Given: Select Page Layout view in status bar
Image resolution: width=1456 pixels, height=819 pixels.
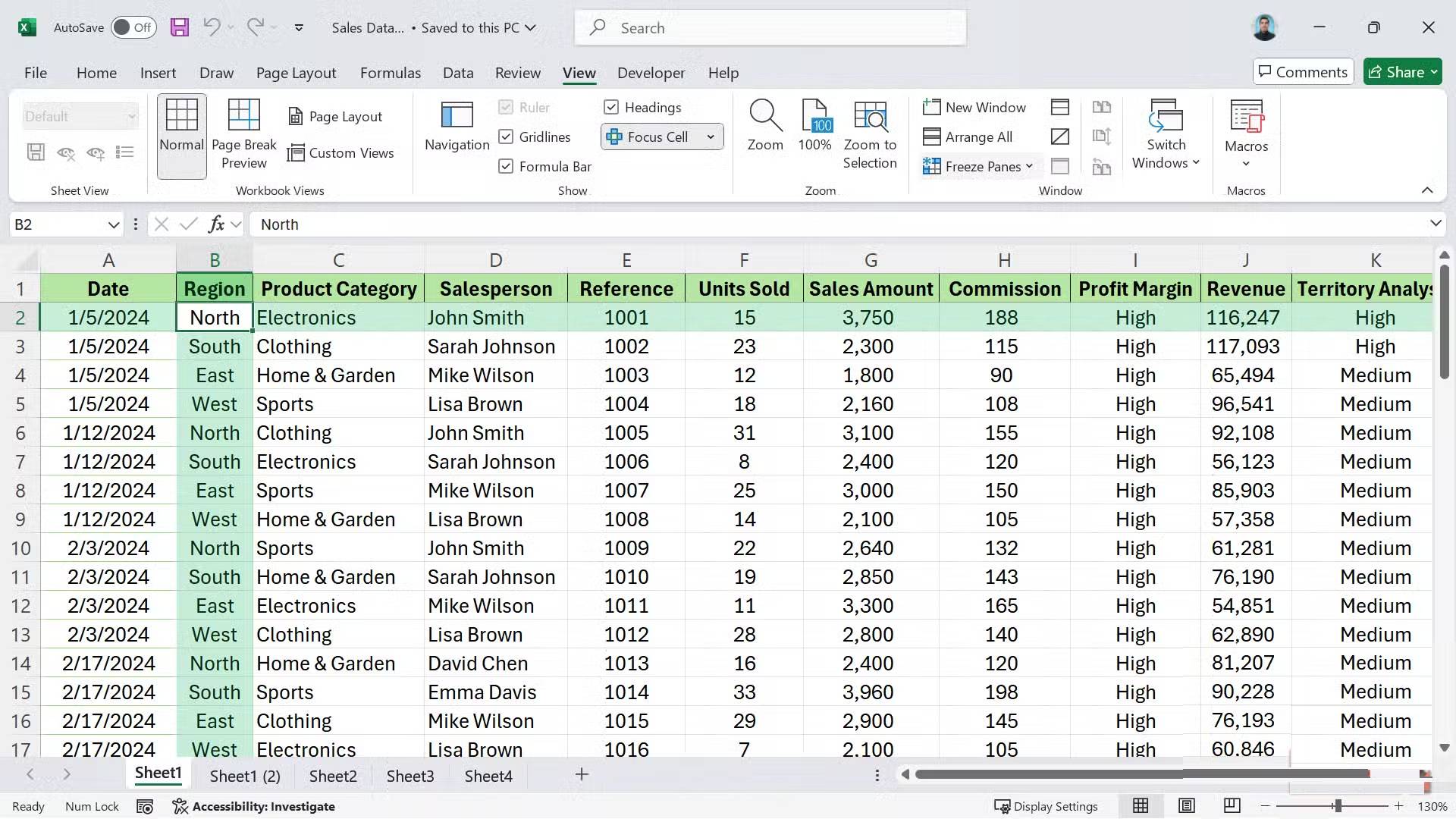Looking at the screenshot, I should pyautogui.click(x=1187, y=806).
